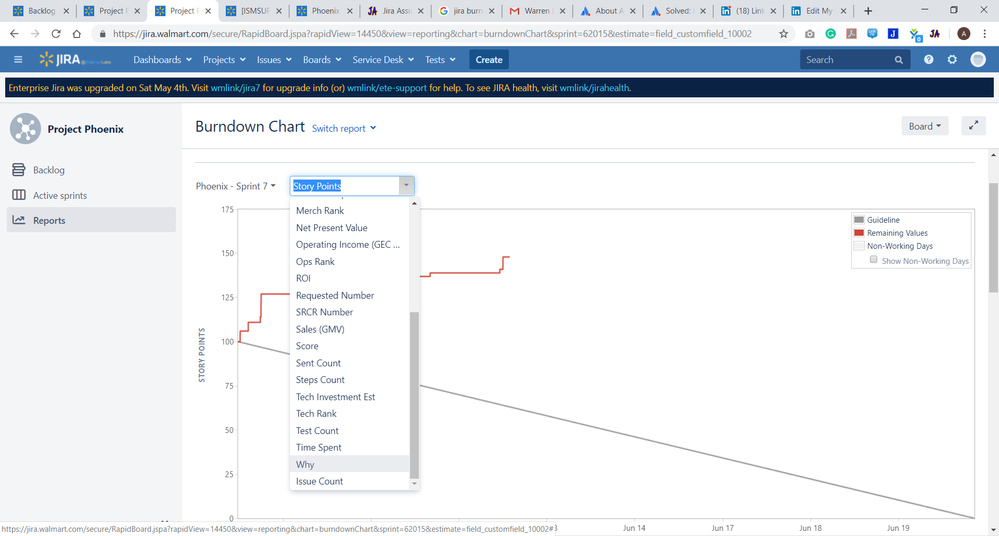Switch to the Backlog browser tab
This screenshot has height=536, width=999.
(x=41, y=11)
